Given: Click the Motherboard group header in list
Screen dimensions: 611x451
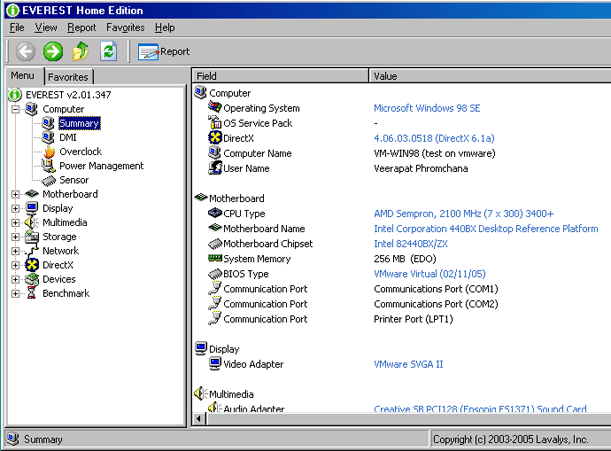Looking at the screenshot, I should [237, 198].
